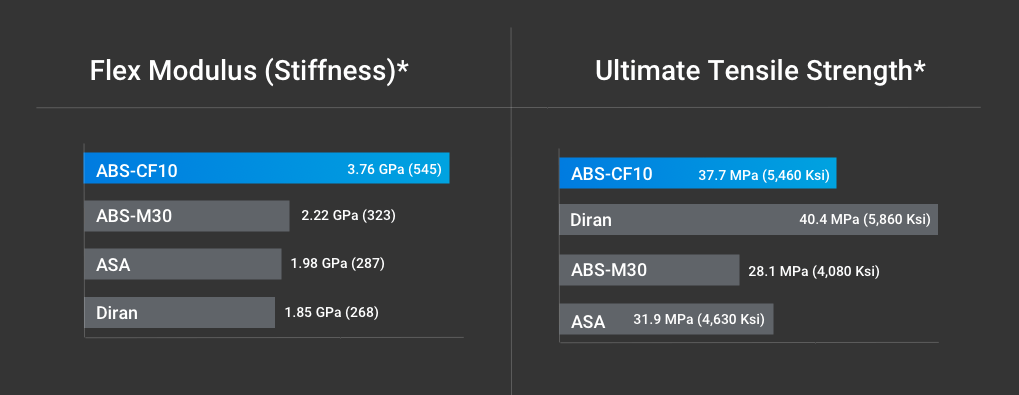Select the blue ABS-CF10 bar in Tensile Strength chart
The width and height of the screenshot is (1019, 395).
[x=697, y=173]
